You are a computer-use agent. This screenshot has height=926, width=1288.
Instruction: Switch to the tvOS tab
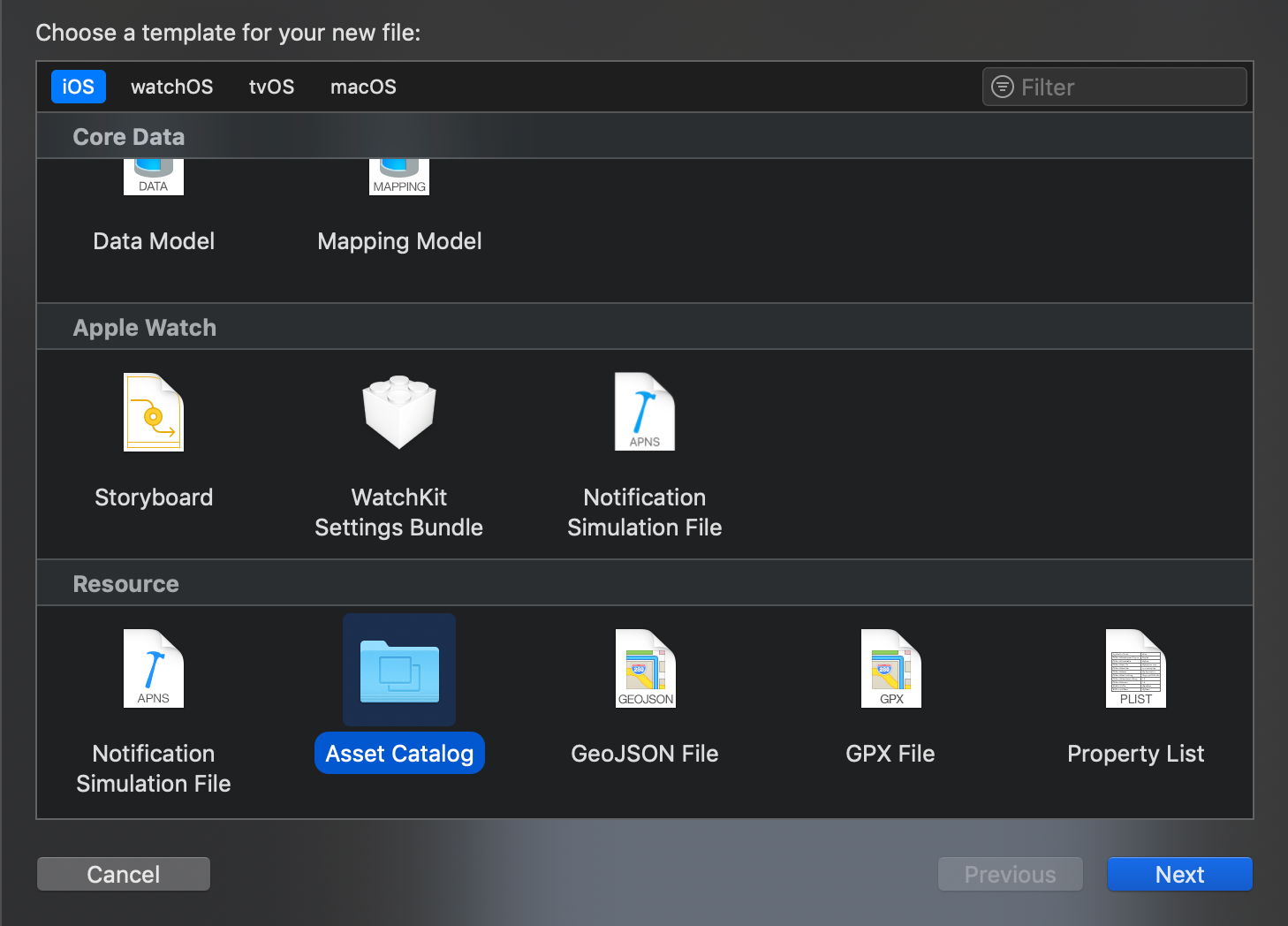pyautogui.click(x=271, y=86)
